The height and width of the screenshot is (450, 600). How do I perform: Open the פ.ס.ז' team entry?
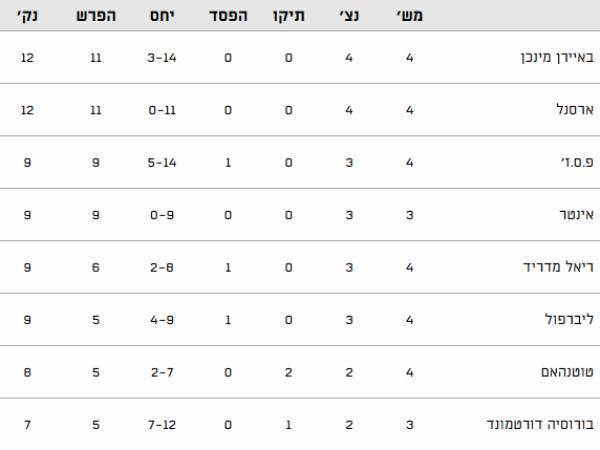(x=565, y=161)
